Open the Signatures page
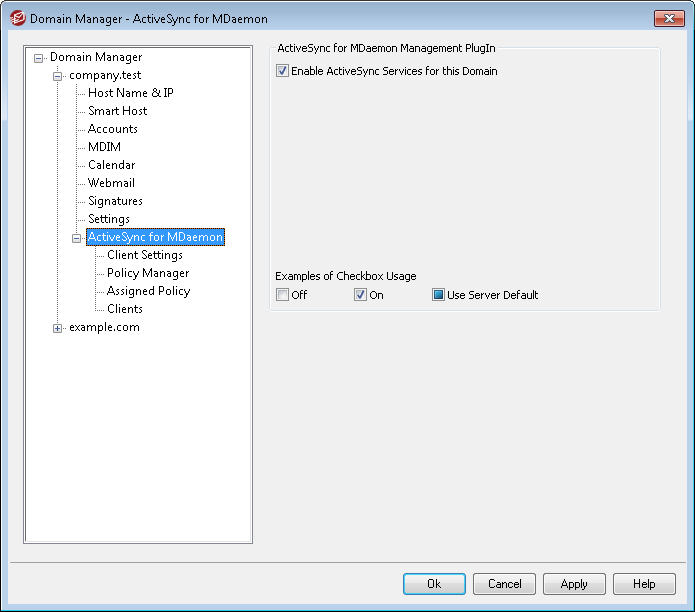The image size is (695, 612). 115,201
